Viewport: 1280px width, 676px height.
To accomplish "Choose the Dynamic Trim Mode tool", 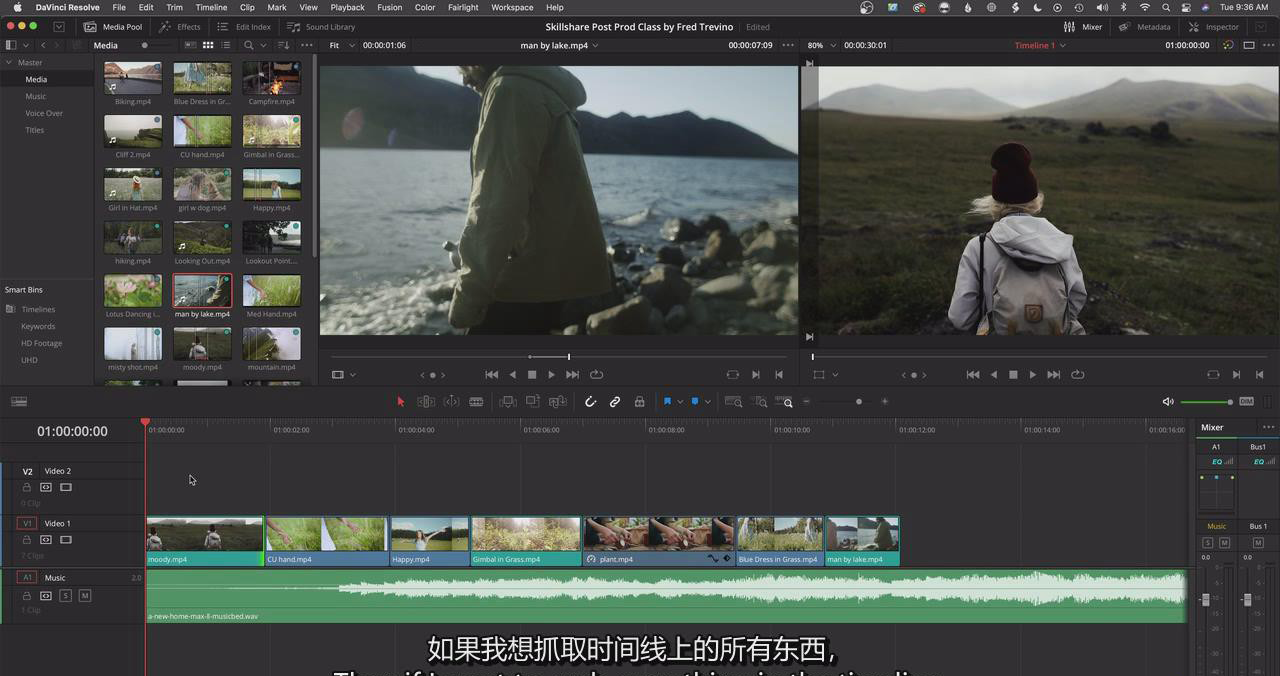I will point(451,402).
